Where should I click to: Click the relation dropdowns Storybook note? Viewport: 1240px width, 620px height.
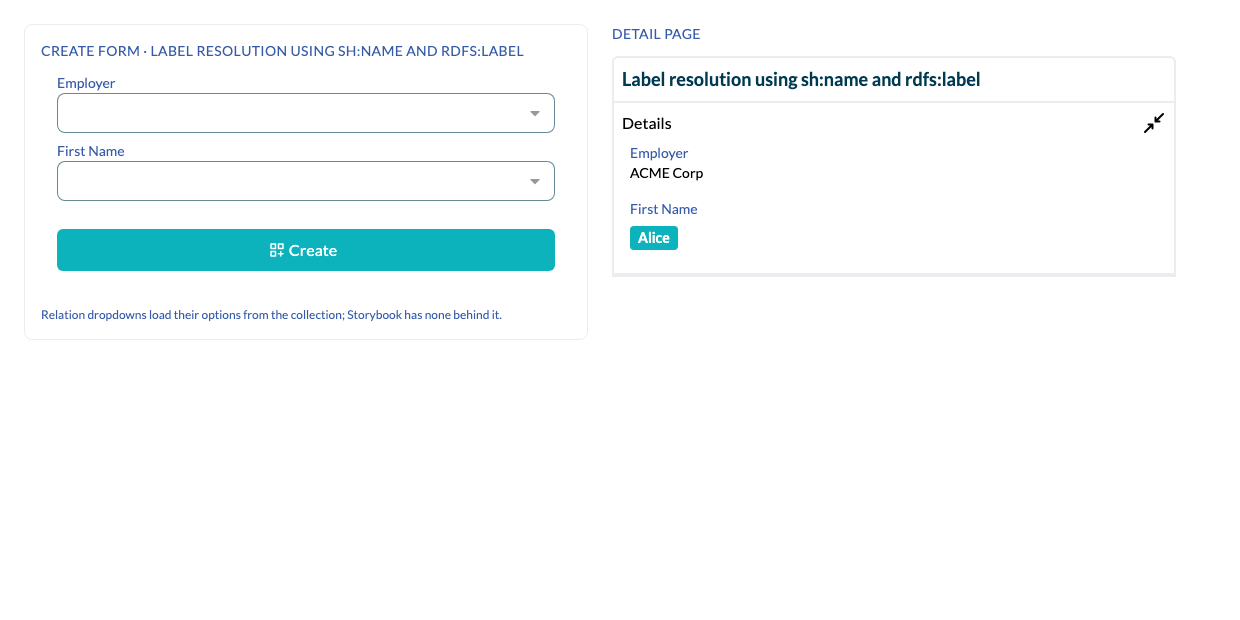point(271,315)
